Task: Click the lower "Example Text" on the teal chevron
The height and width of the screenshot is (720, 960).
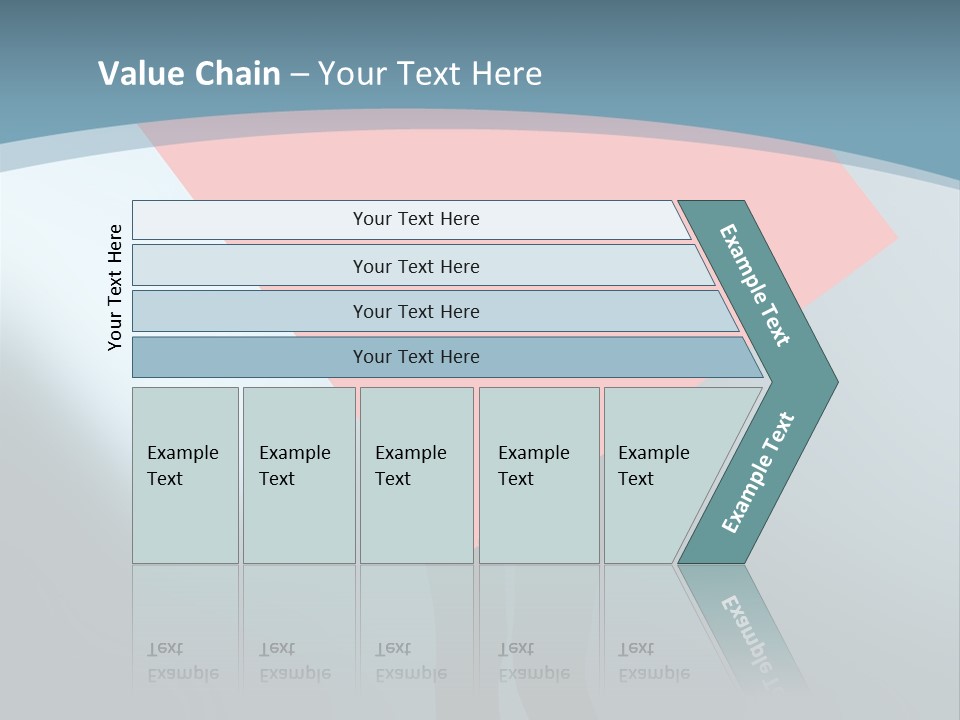Action: tap(757, 473)
